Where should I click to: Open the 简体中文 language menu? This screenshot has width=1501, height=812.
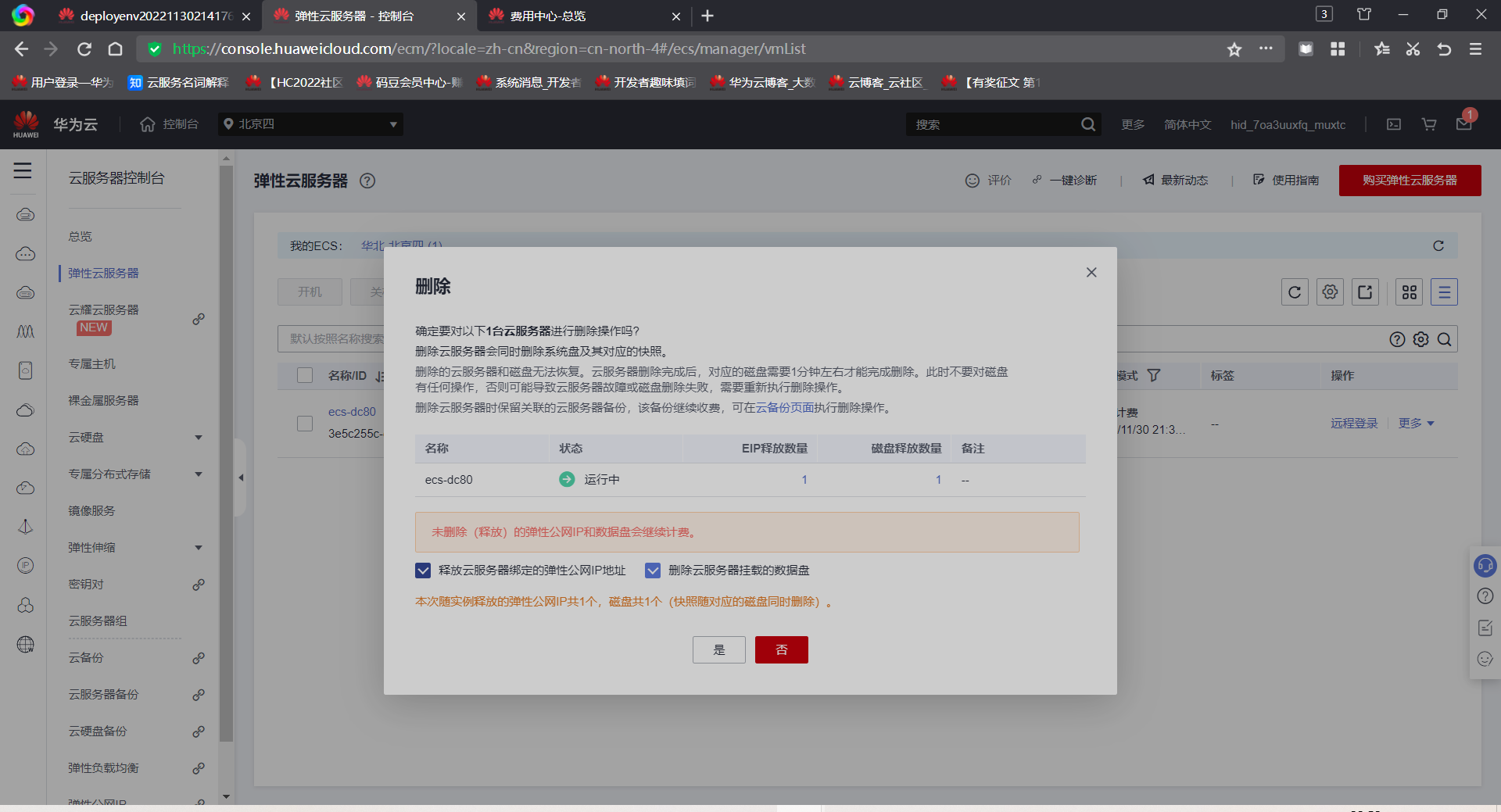(x=1188, y=124)
